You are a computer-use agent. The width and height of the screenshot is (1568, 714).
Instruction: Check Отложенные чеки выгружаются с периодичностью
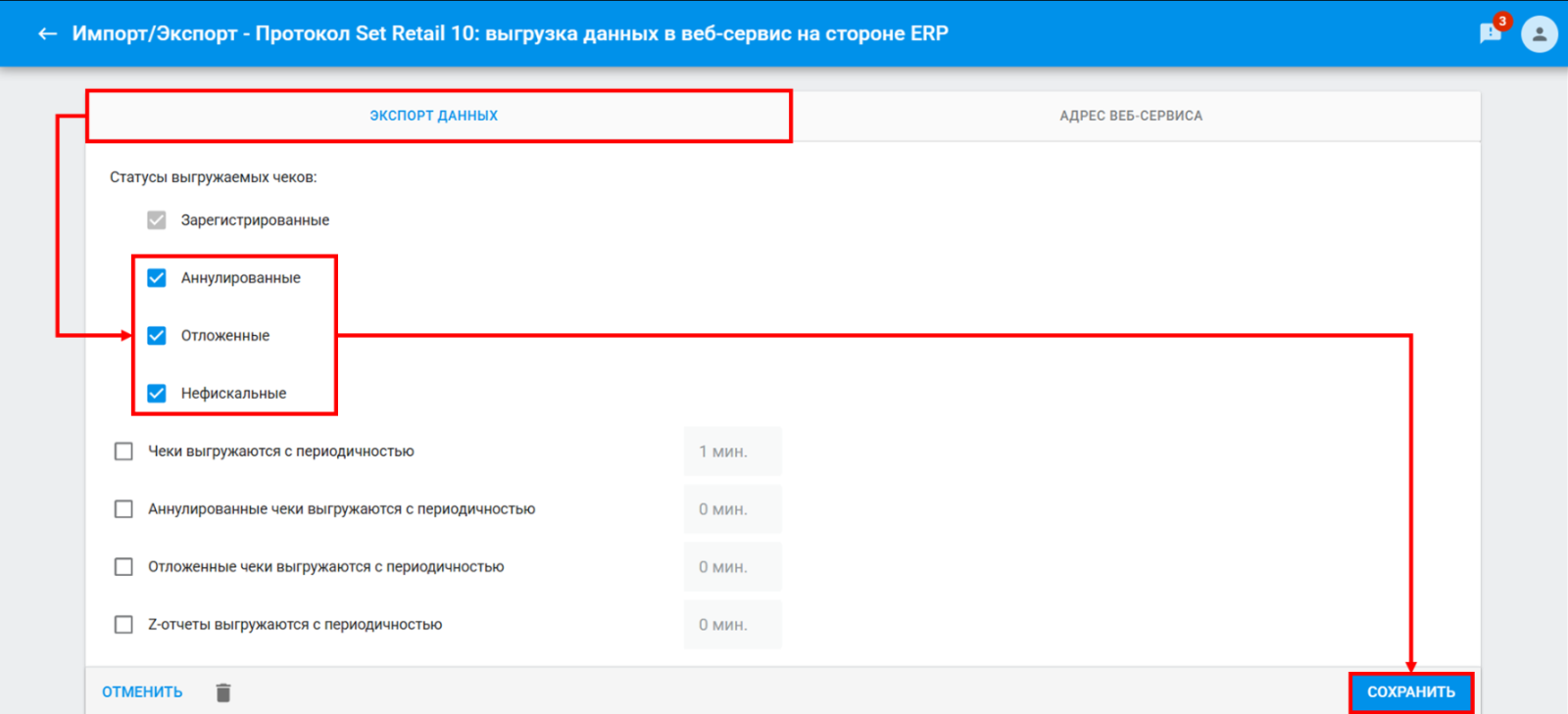click(x=123, y=567)
